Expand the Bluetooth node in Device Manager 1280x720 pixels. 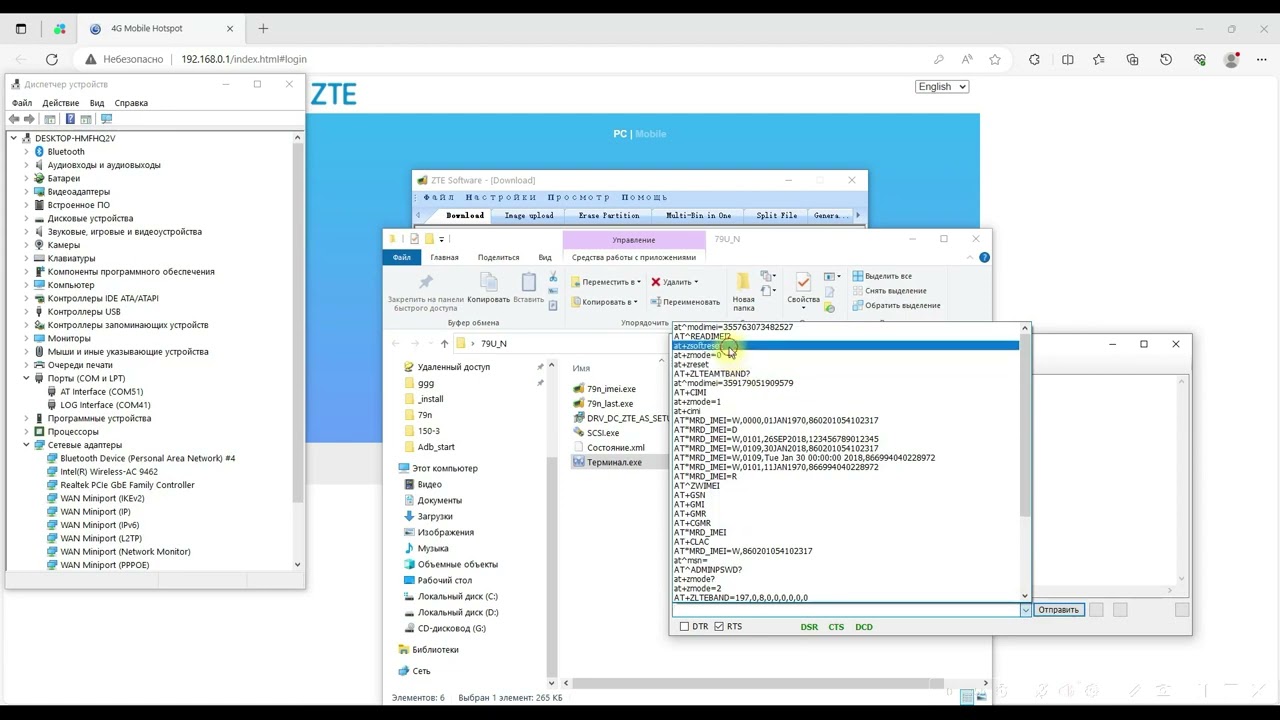point(27,152)
